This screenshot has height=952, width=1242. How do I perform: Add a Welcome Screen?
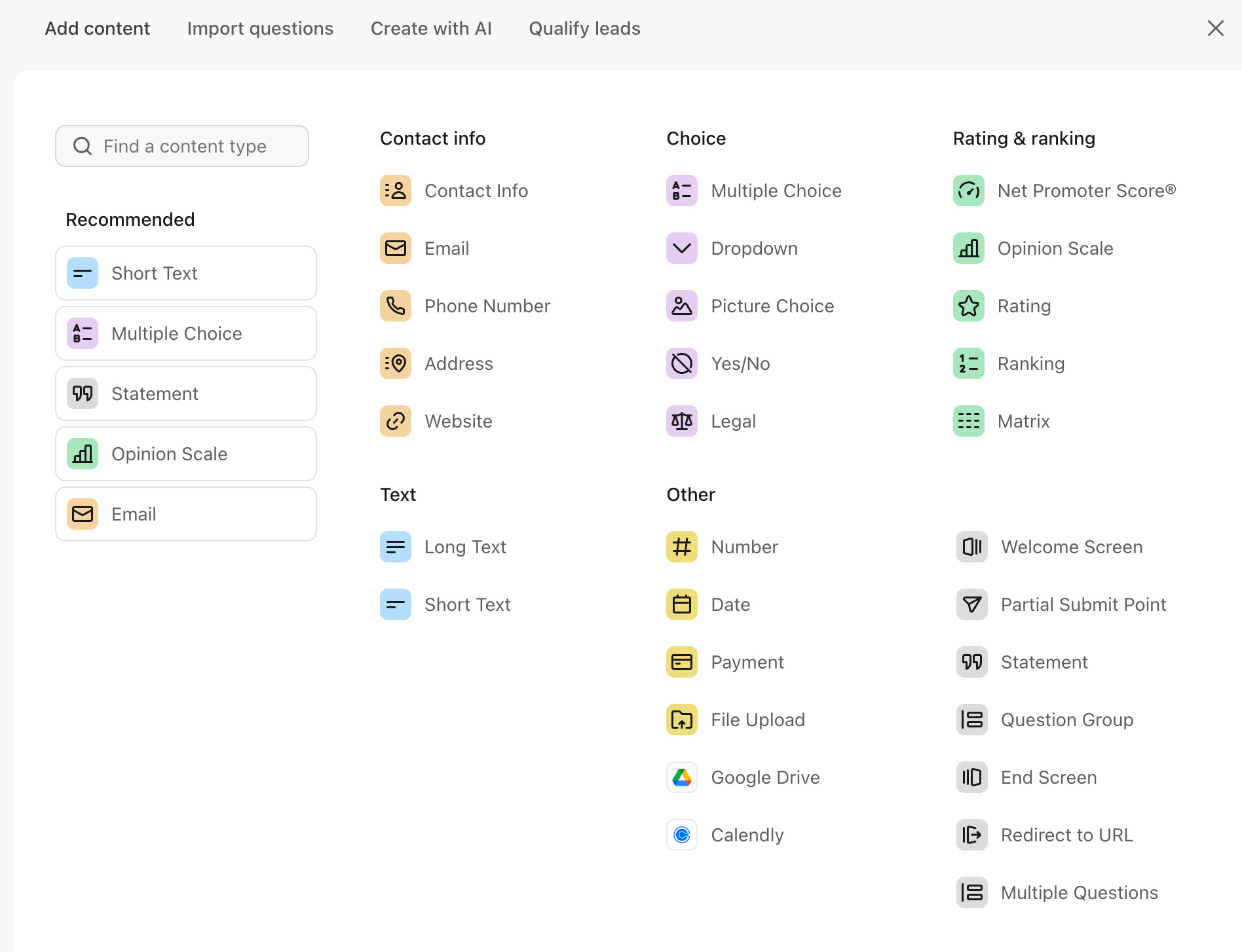[x=1049, y=547]
